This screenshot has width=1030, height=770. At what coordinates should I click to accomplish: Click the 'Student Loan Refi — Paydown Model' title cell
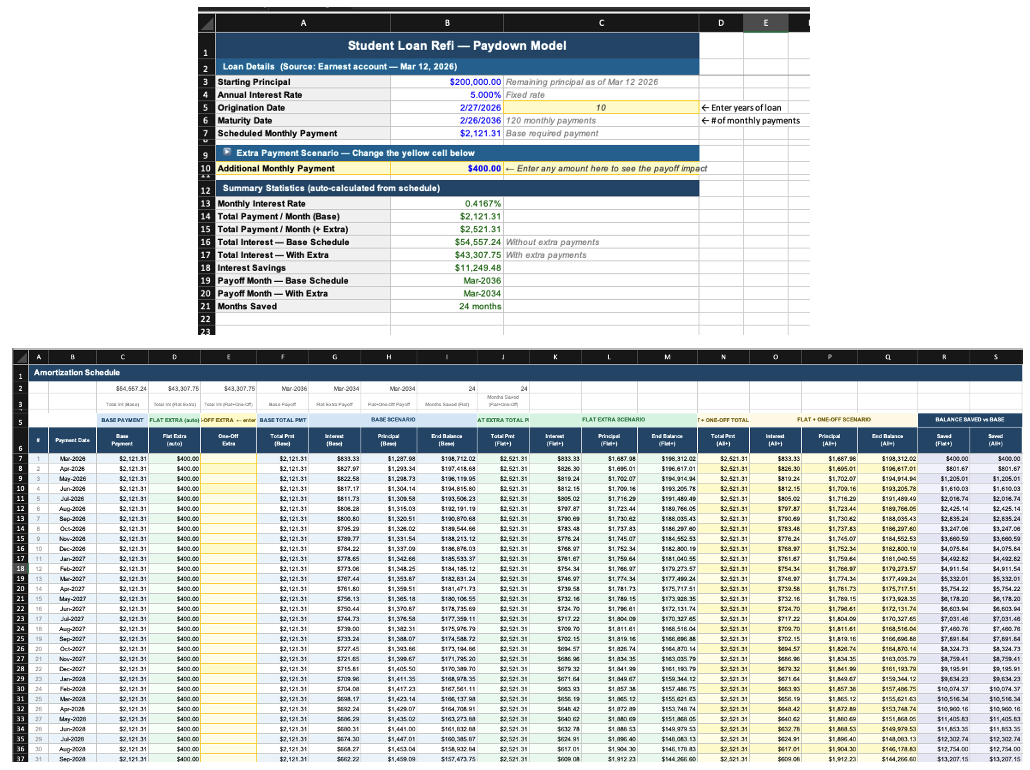[x=457, y=46]
